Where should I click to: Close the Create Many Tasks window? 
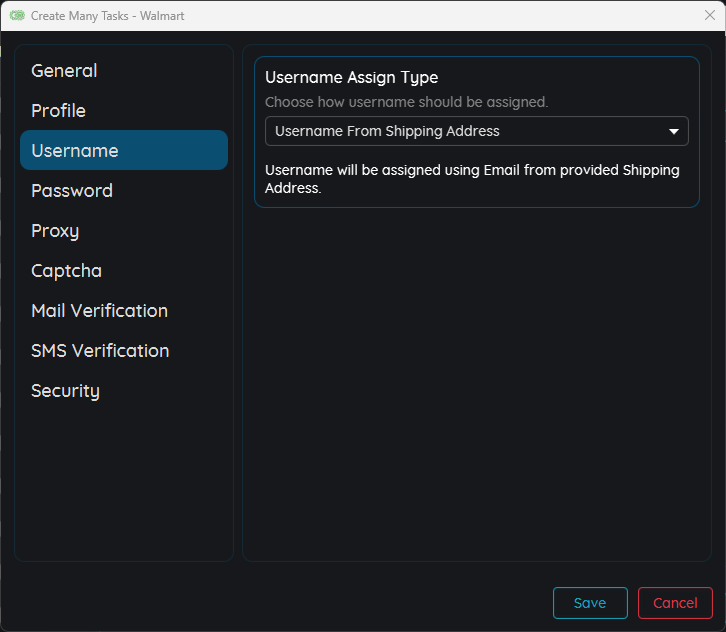pos(709,16)
